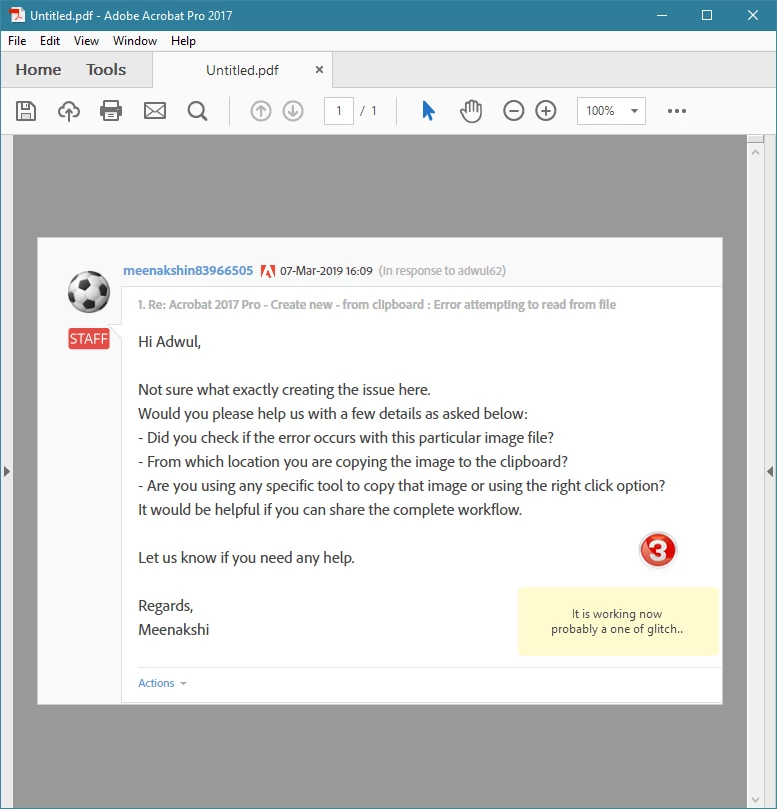
Task: Open the Help menu
Action: click(x=183, y=41)
